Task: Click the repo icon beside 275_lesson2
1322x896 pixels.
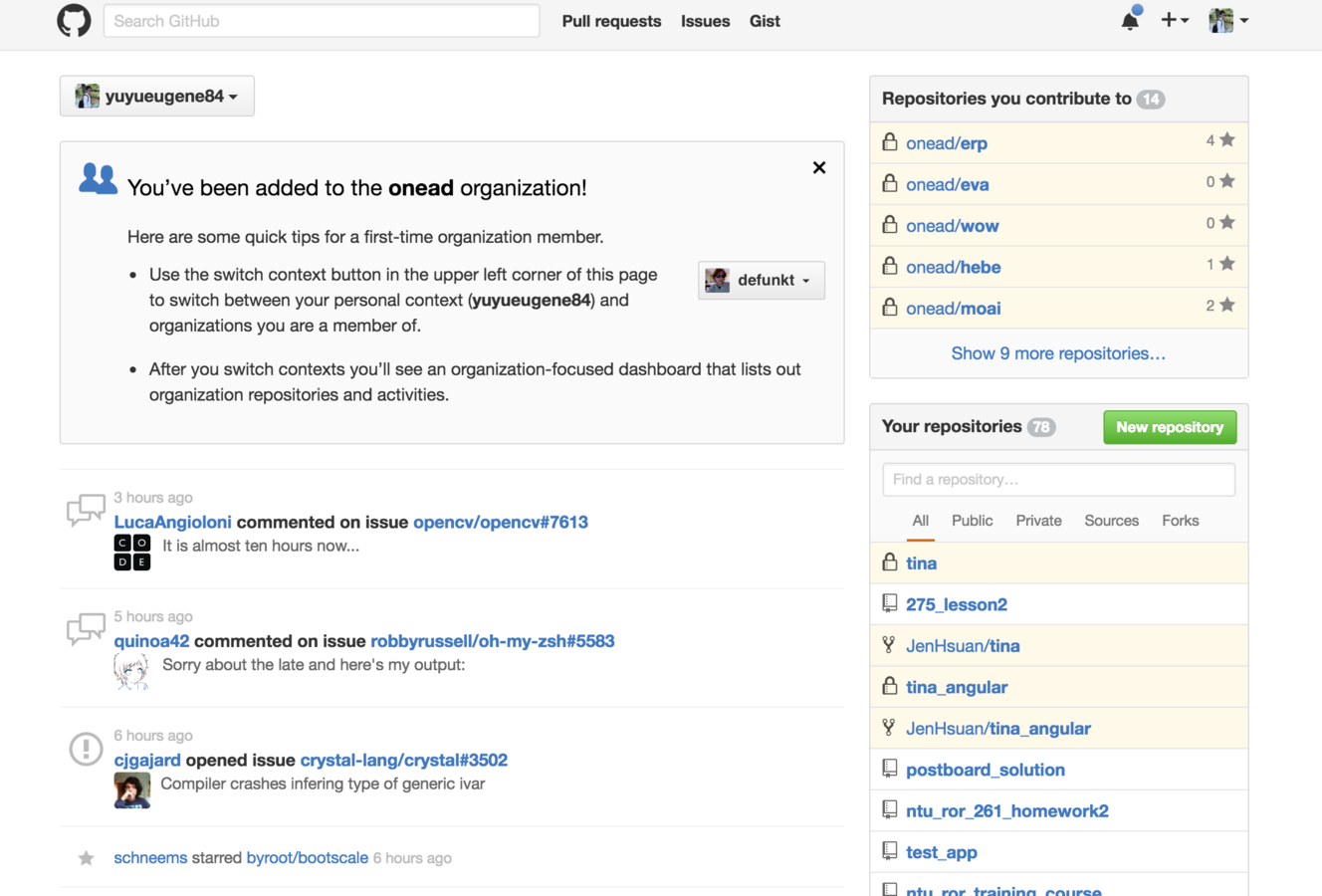Action: (890, 603)
